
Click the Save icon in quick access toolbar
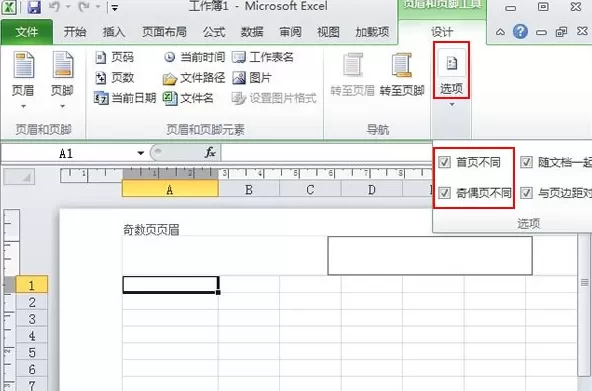[34, 7]
